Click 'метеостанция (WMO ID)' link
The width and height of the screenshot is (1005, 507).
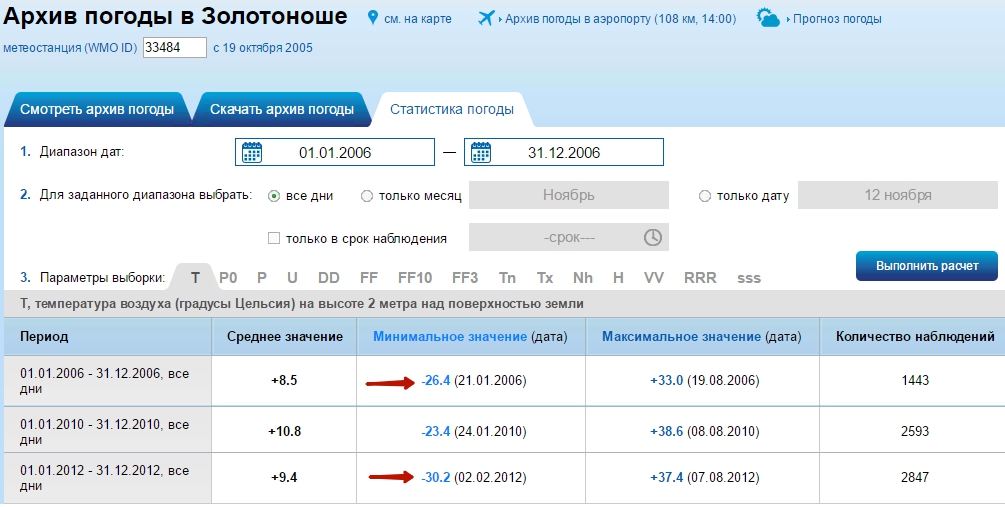71,47
